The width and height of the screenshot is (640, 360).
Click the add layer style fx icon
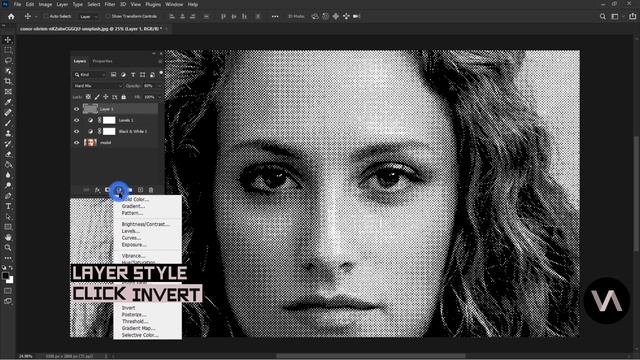97,190
